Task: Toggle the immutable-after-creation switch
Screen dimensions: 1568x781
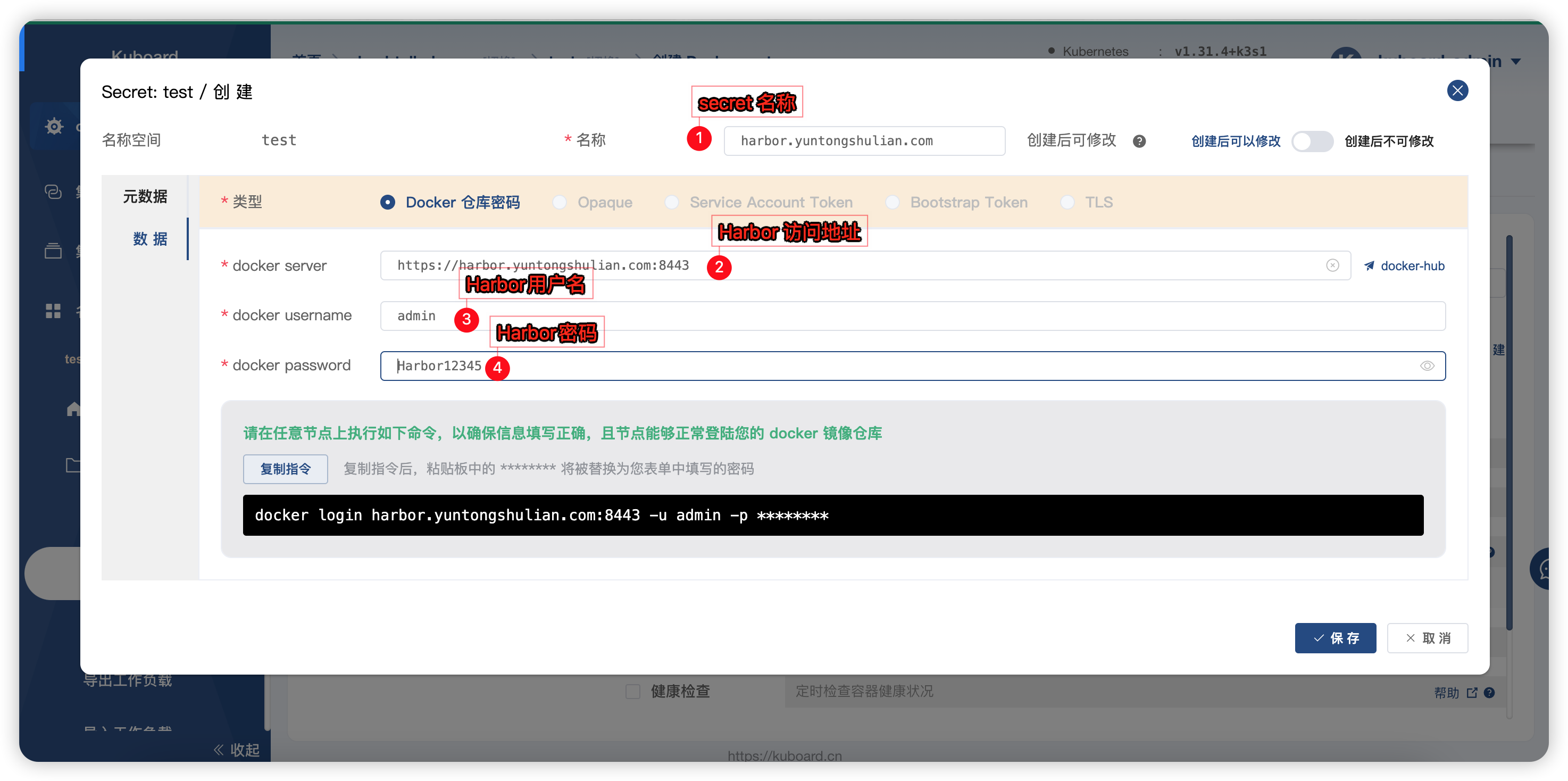Action: coord(1312,141)
